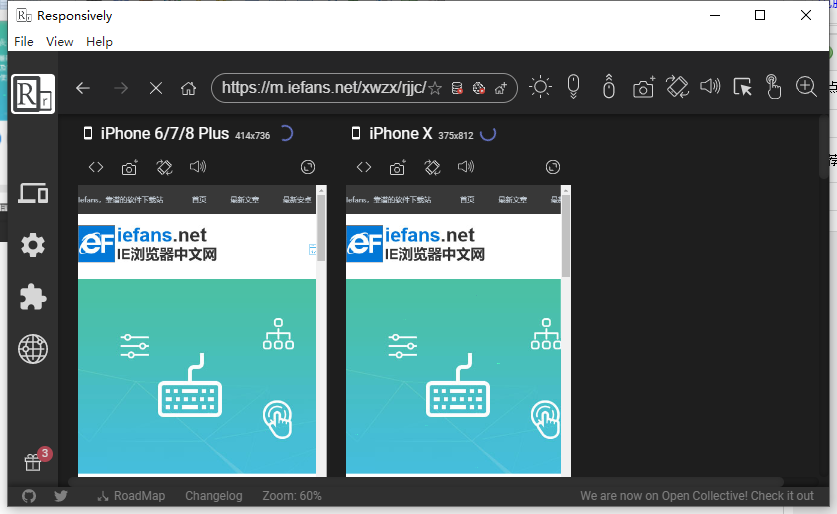Click the scroll to top mouse icon
Image resolution: width=837 pixels, height=514 pixels.
(609, 86)
